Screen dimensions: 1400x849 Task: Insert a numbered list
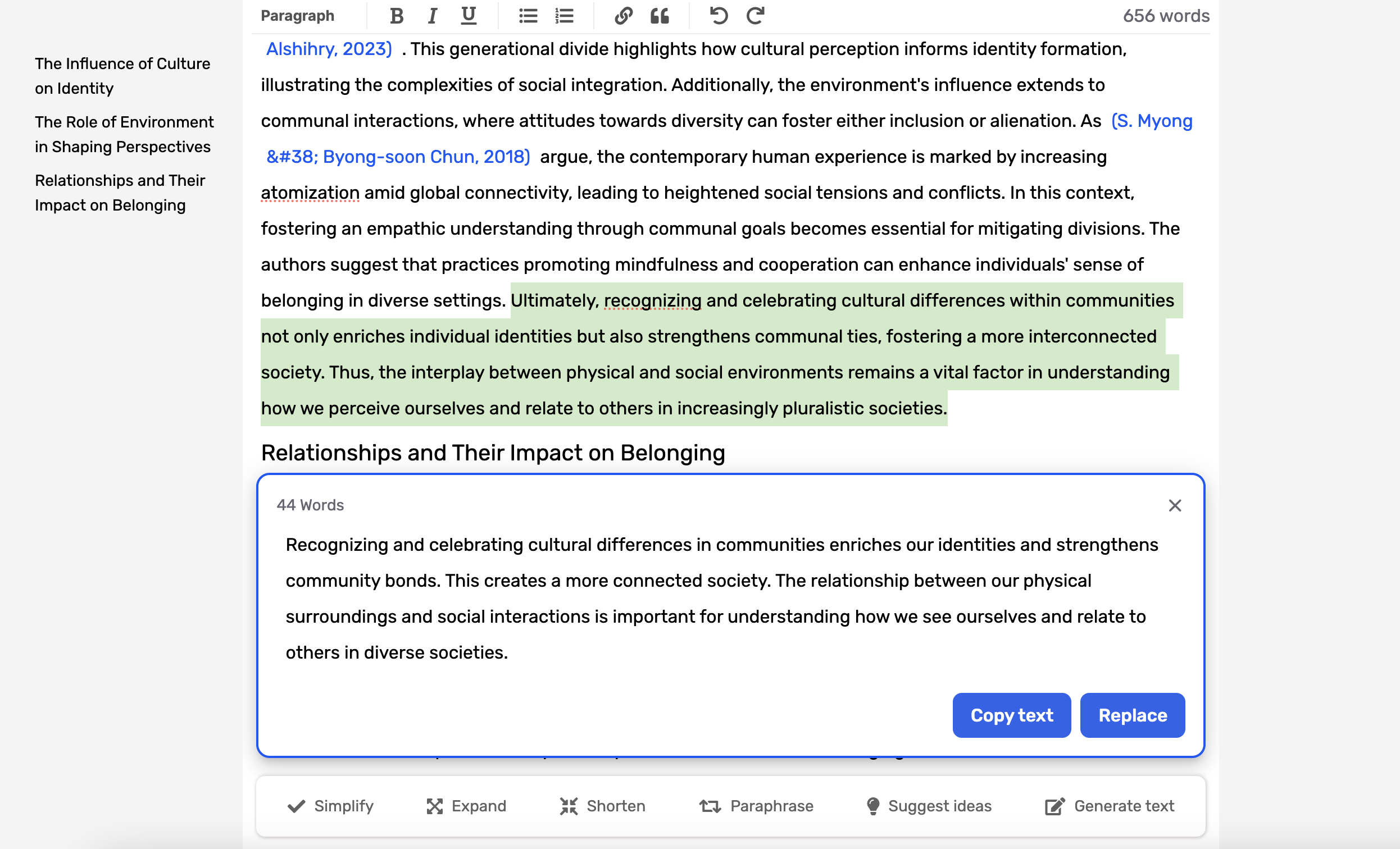point(564,16)
